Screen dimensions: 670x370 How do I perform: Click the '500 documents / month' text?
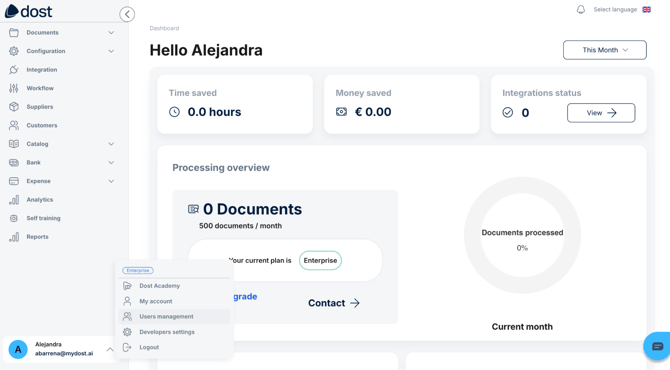(x=241, y=226)
